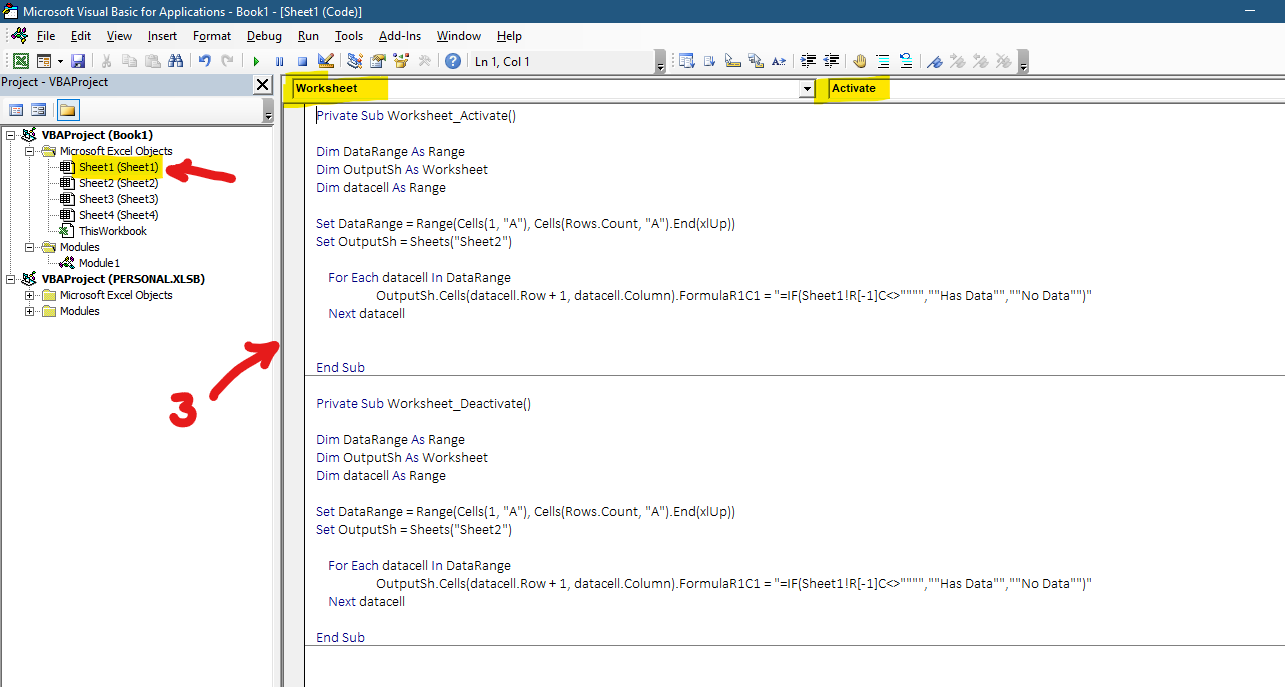The height and width of the screenshot is (687, 1285).
Task: Click the Redo arrow icon
Action: (227, 61)
